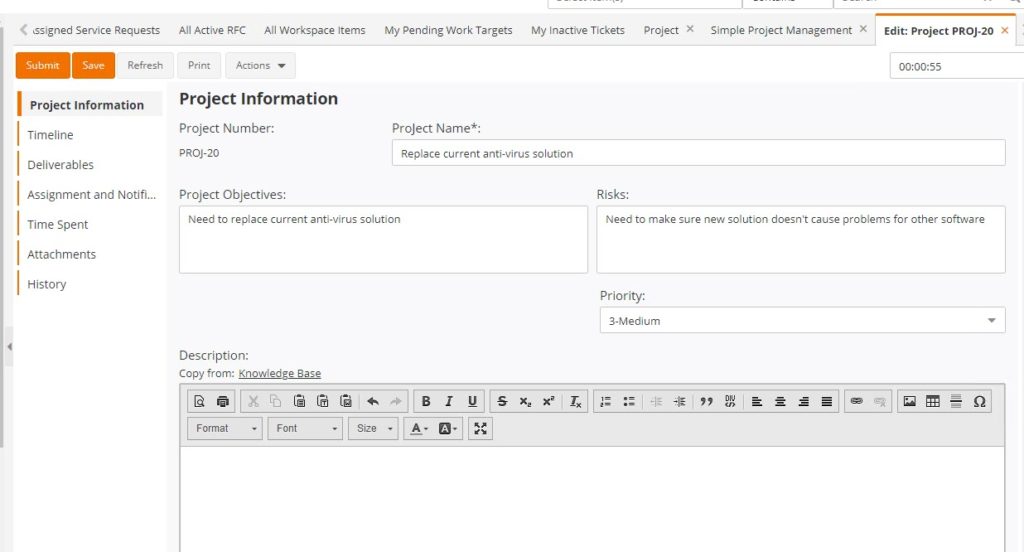Open Timeline section in the sidebar
This screenshot has width=1024, height=552.
pos(50,135)
